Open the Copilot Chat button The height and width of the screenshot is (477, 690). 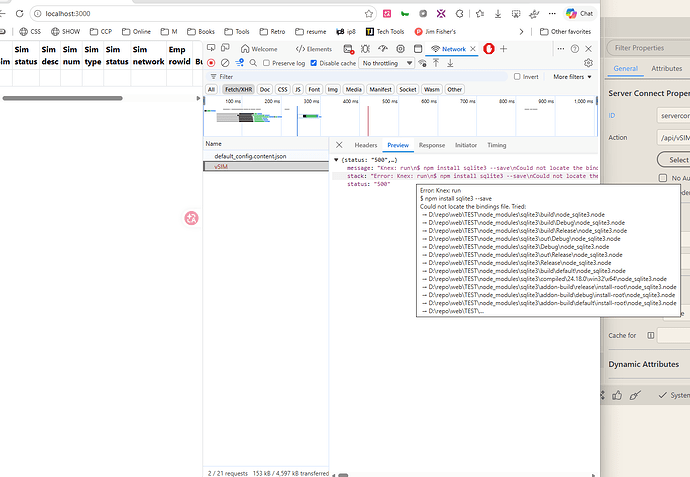click(x=580, y=14)
